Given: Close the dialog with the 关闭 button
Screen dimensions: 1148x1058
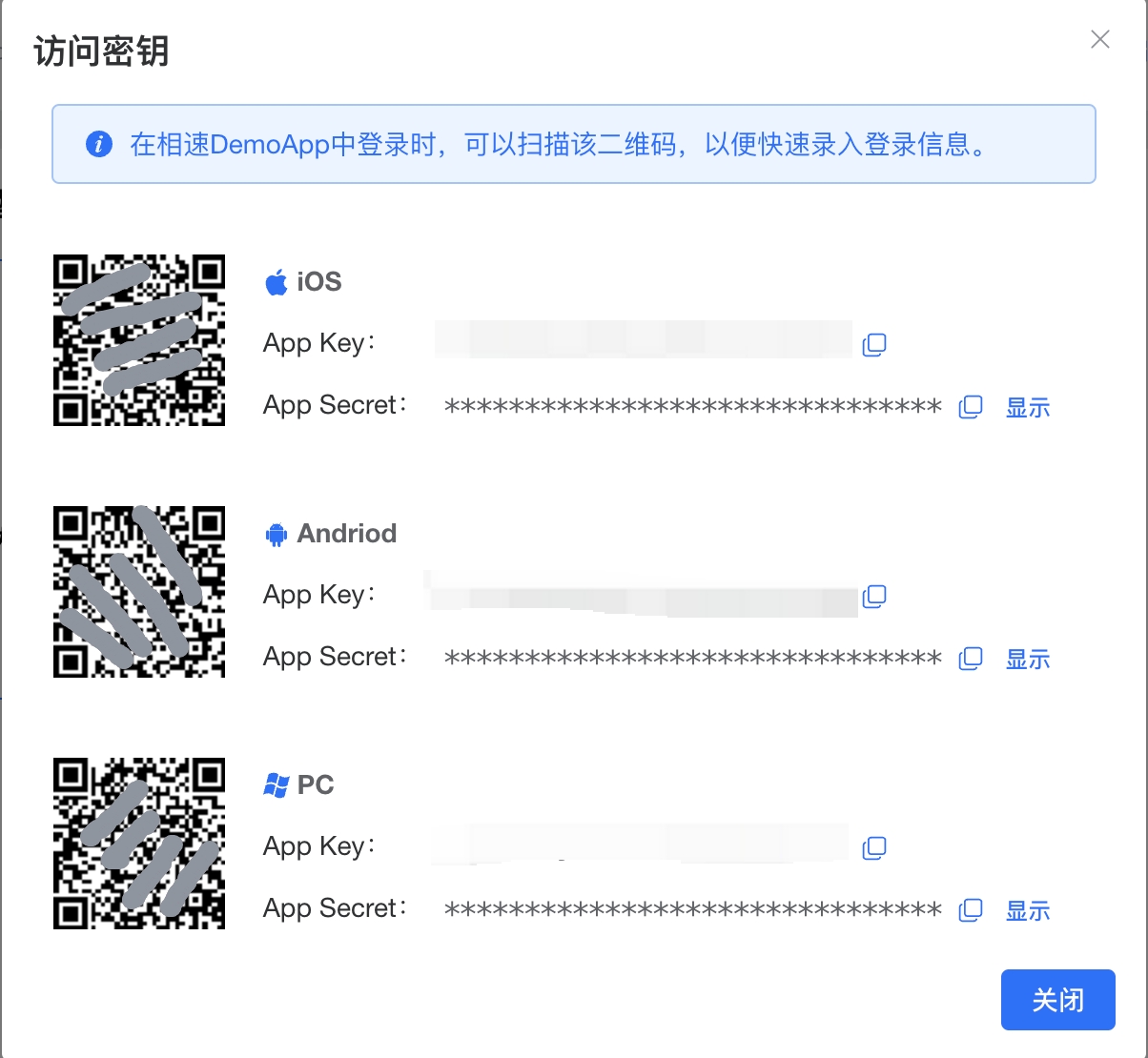Looking at the screenshot, I should (x=1058, y=1000).
